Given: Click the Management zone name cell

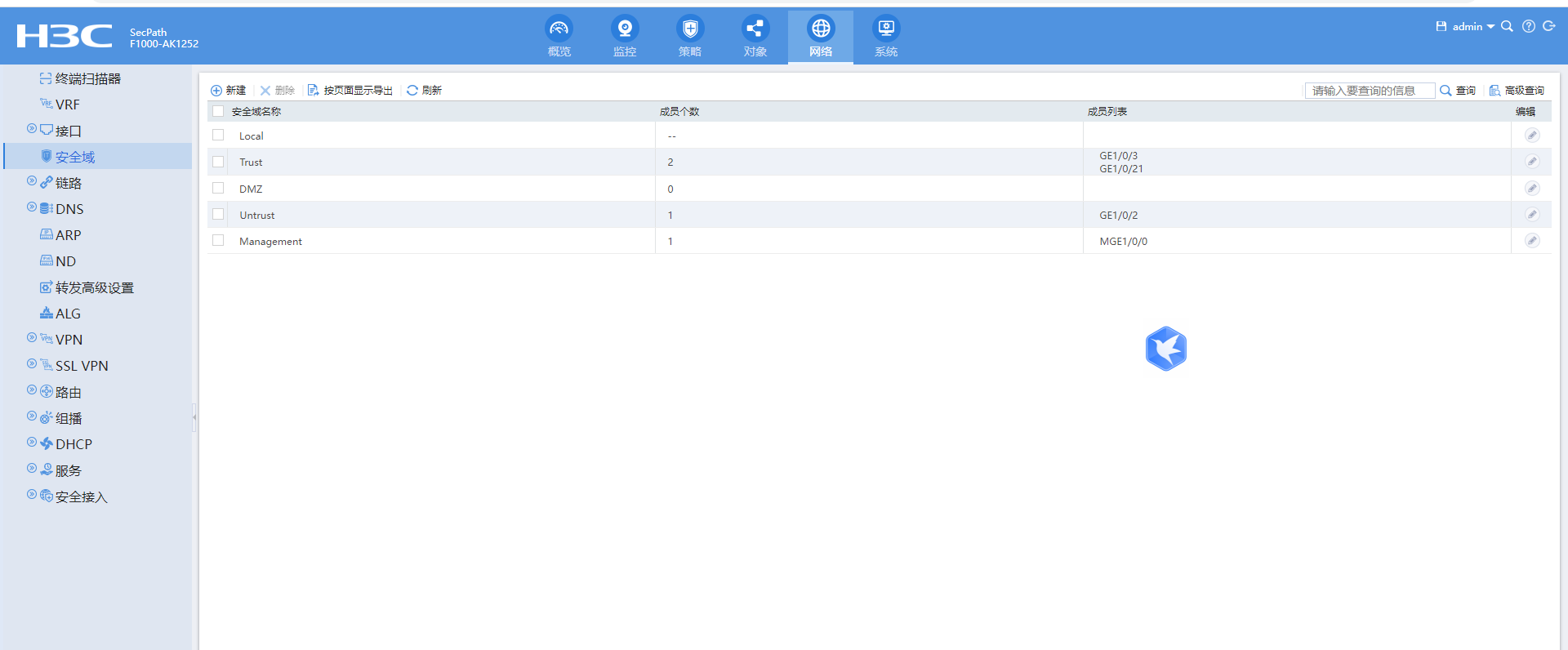Looking at the screenshot, I should [270, 242].
